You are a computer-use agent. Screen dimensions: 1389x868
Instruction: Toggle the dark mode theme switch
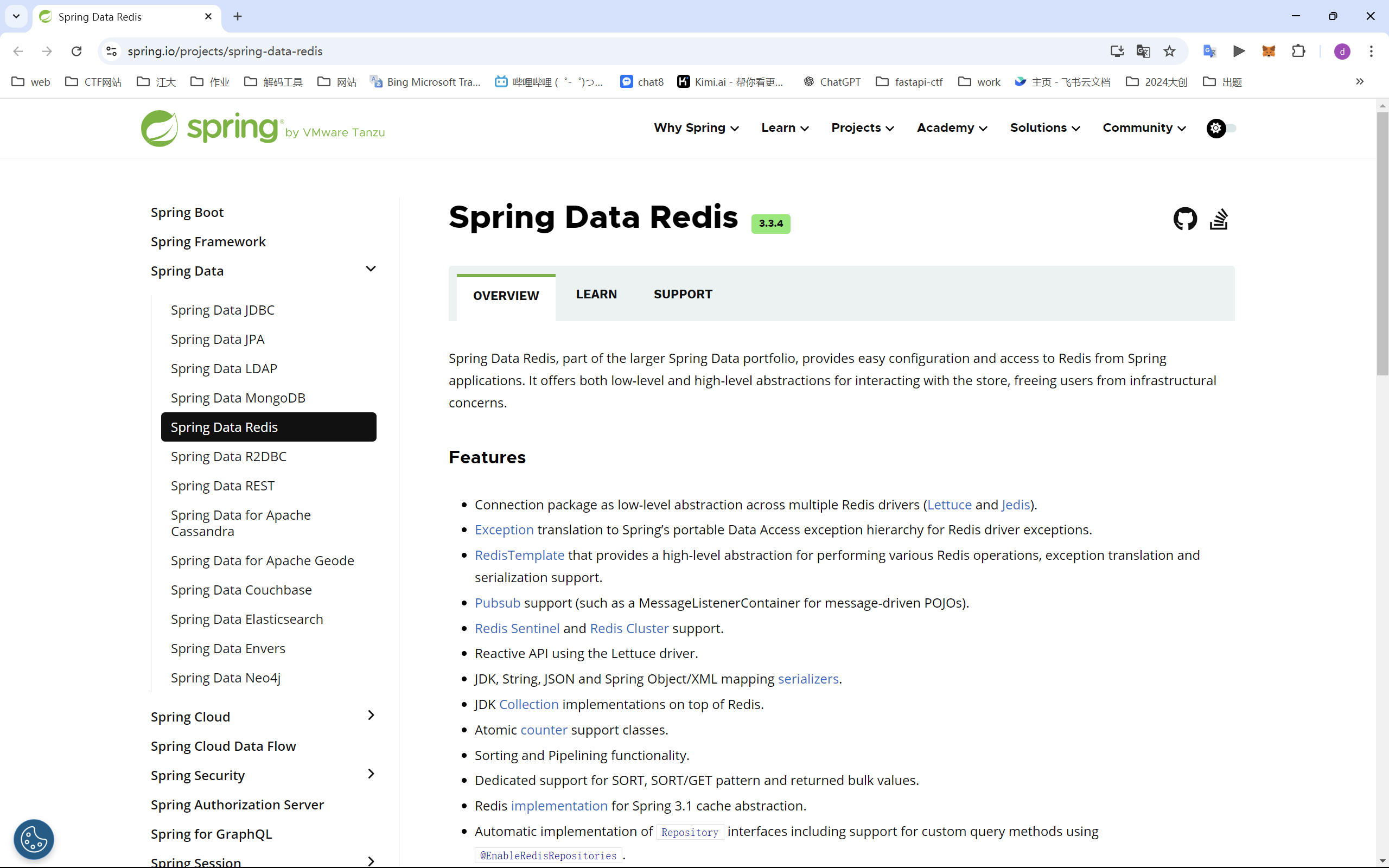[x=1221, y=128]
